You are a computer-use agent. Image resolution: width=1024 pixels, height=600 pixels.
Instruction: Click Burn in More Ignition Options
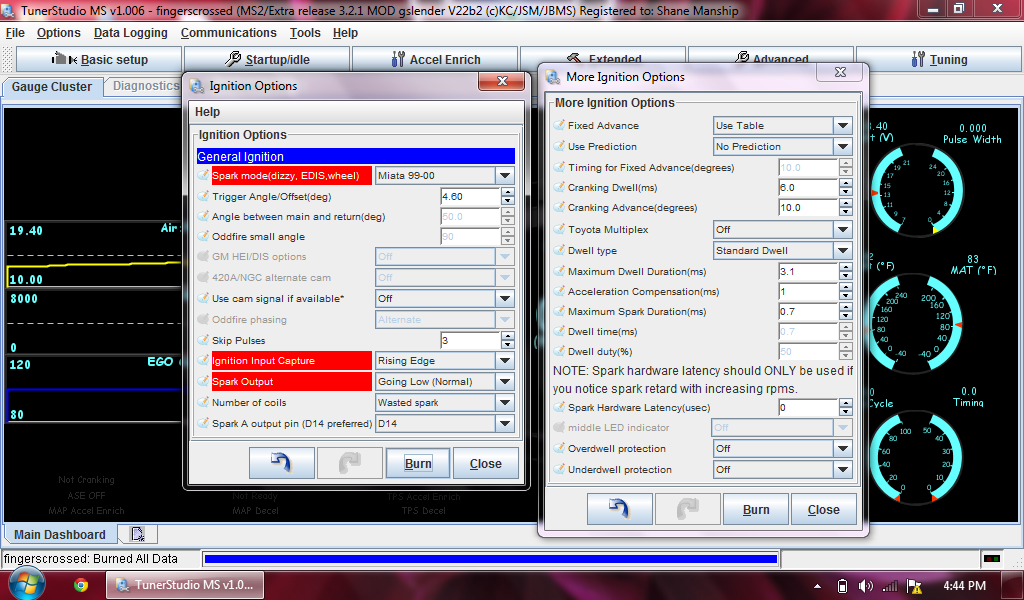[x=756, y=508]
